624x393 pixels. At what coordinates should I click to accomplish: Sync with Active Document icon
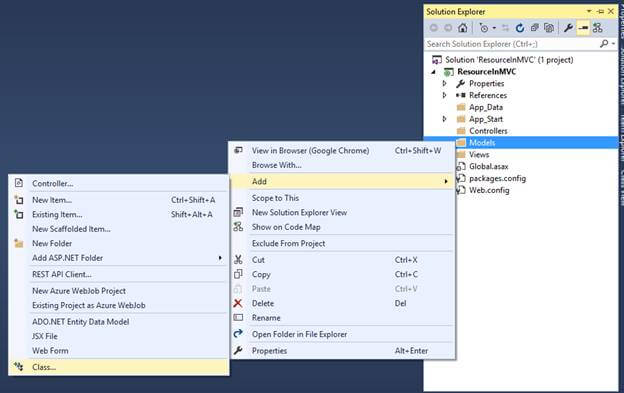[505, 28]
